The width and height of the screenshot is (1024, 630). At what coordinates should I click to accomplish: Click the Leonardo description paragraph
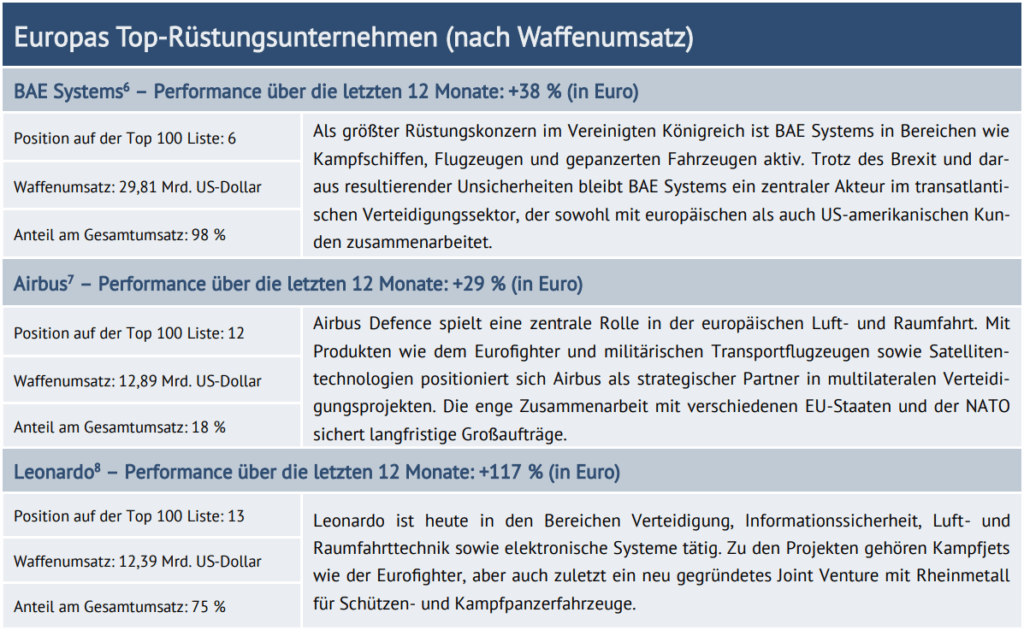(x=661, y=562)
